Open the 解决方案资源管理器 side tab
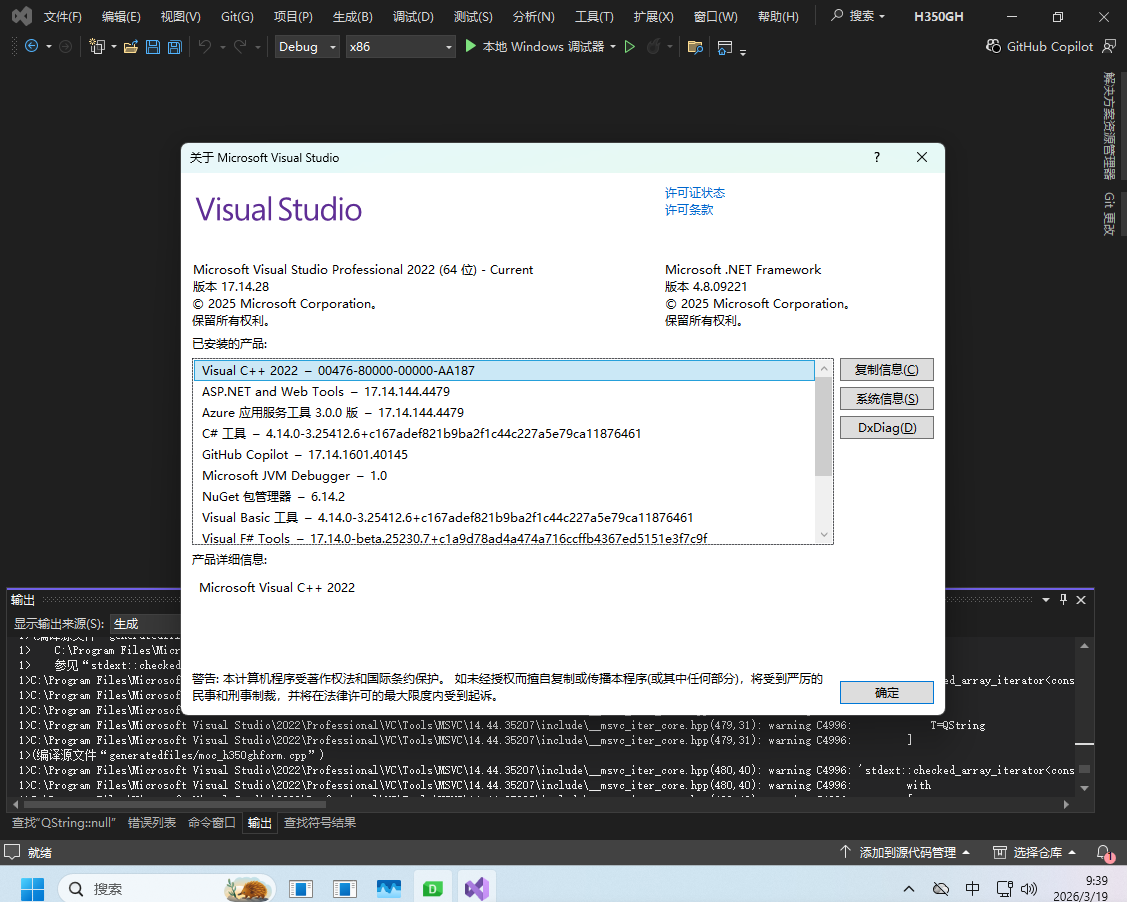1127x902 pixels. click(x=1110, y=125)
